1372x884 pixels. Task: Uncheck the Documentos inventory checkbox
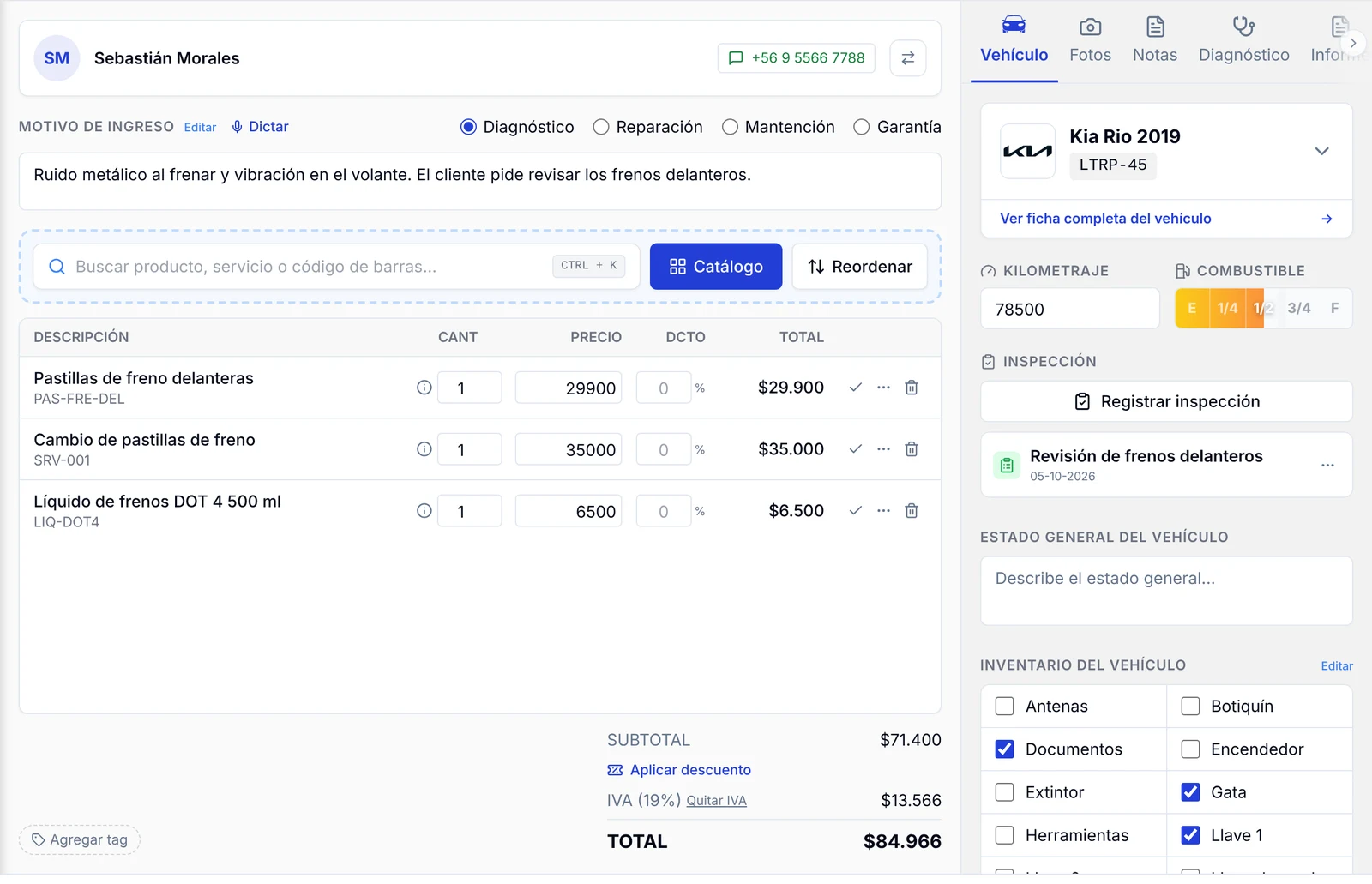1004,749
